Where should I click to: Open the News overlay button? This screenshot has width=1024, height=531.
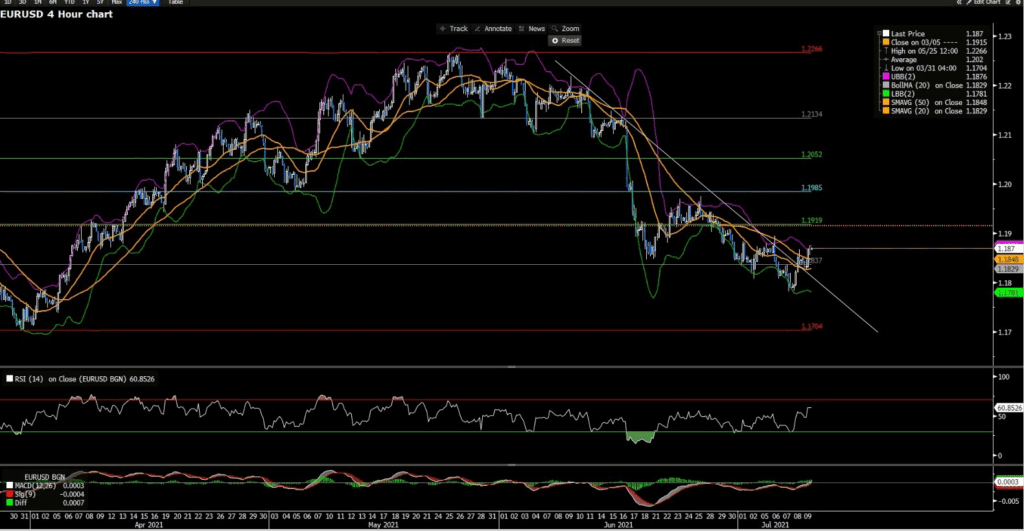pos(532,29)
